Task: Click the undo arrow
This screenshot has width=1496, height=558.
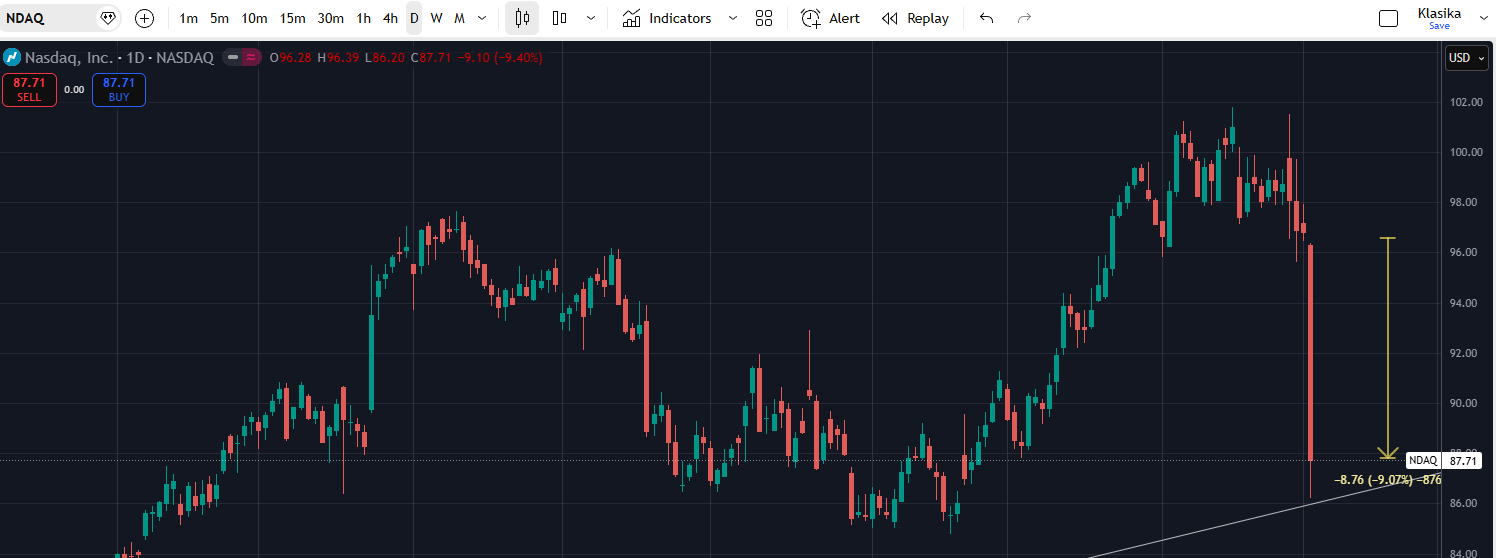Action: coord(987,18)
